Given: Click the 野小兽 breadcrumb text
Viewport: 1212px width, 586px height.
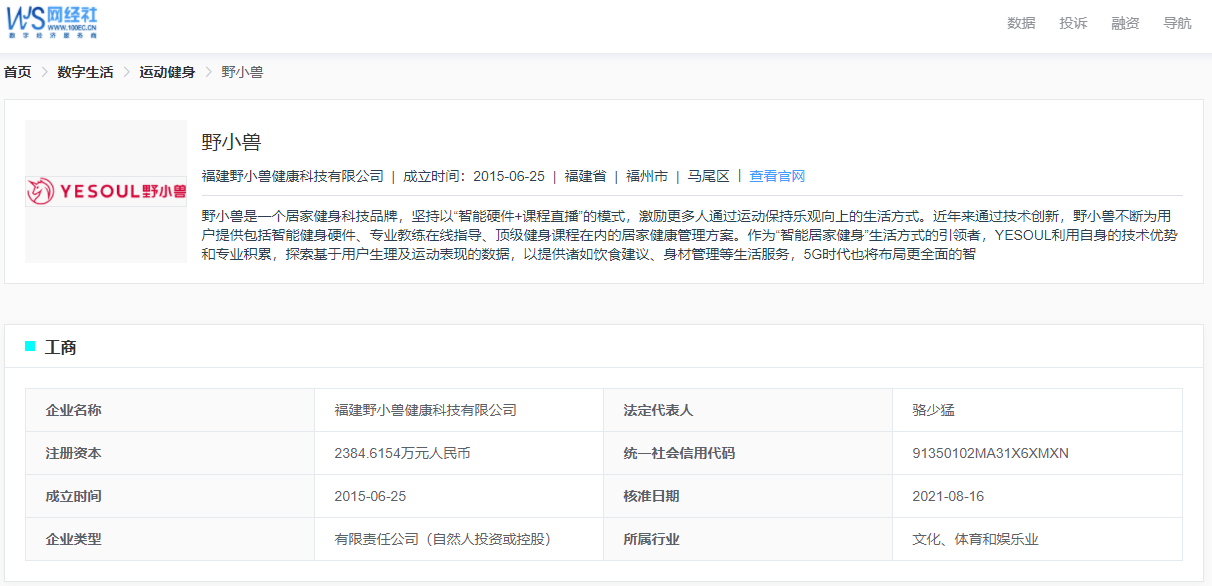Looking at the screenshot, I should click(242, 72).
